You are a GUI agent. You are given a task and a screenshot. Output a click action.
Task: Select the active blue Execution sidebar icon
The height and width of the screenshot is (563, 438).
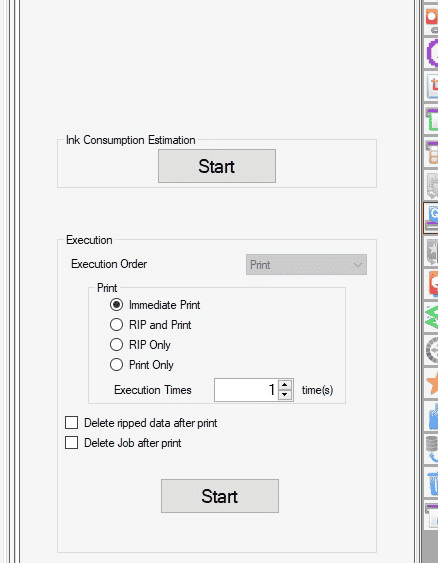[x=432, y=218]
